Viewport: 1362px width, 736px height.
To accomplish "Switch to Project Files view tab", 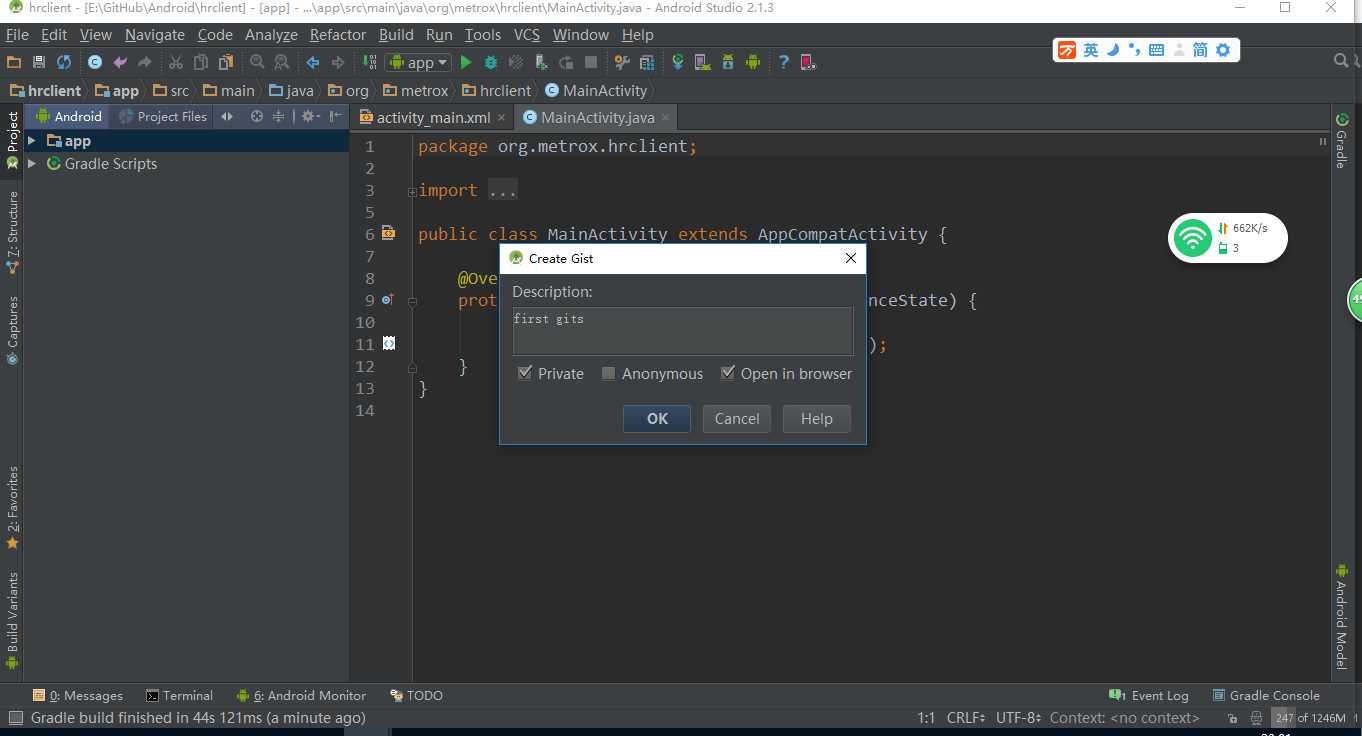I will point(162,116).
